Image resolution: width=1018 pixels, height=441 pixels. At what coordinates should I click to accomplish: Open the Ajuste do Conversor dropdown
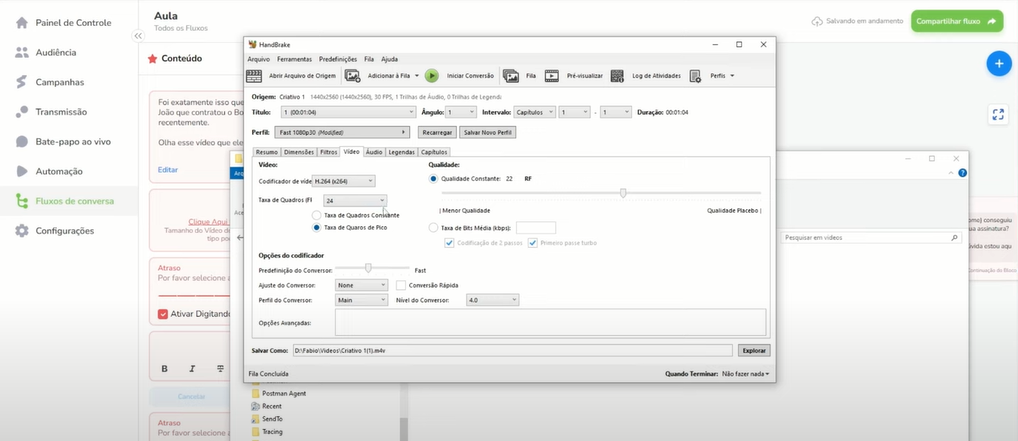[x=362, y=285]
